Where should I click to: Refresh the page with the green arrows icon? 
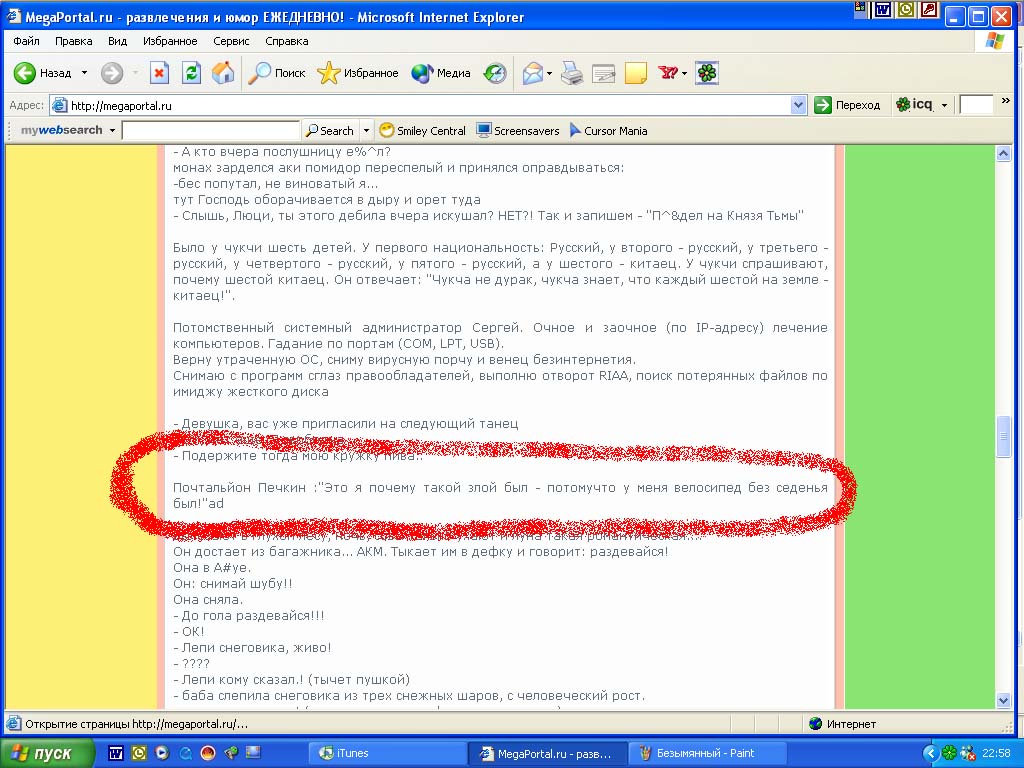(191, 73)
